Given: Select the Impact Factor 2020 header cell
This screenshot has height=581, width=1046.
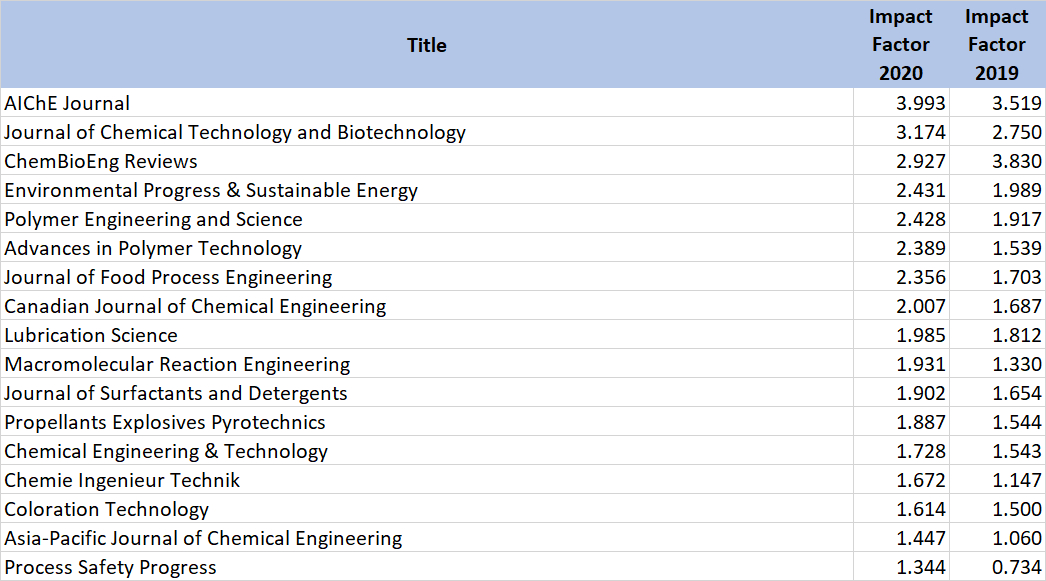Looking at the screenshot, I should point(900,45).
